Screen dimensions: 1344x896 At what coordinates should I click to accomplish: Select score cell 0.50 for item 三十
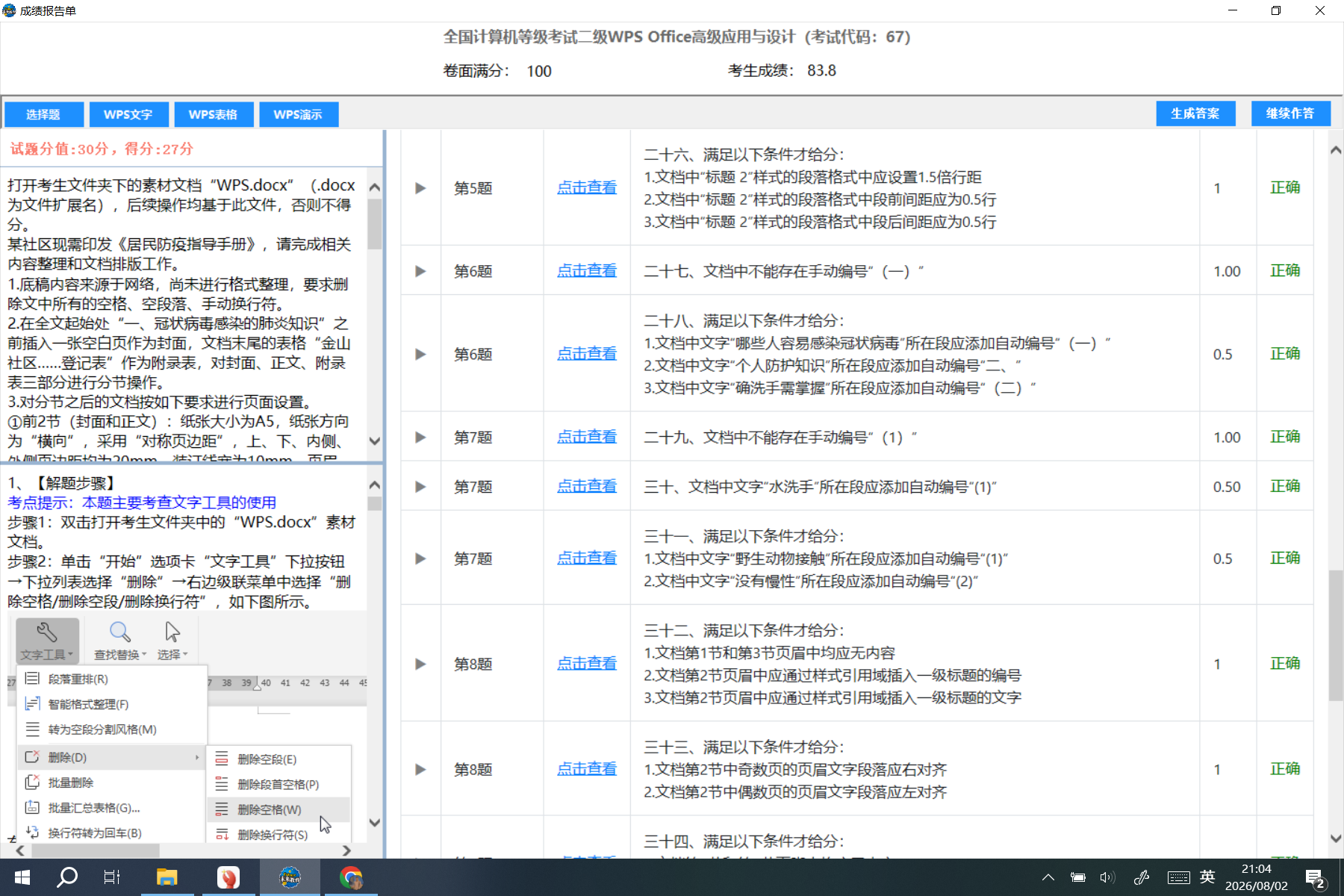point(1227,487)
